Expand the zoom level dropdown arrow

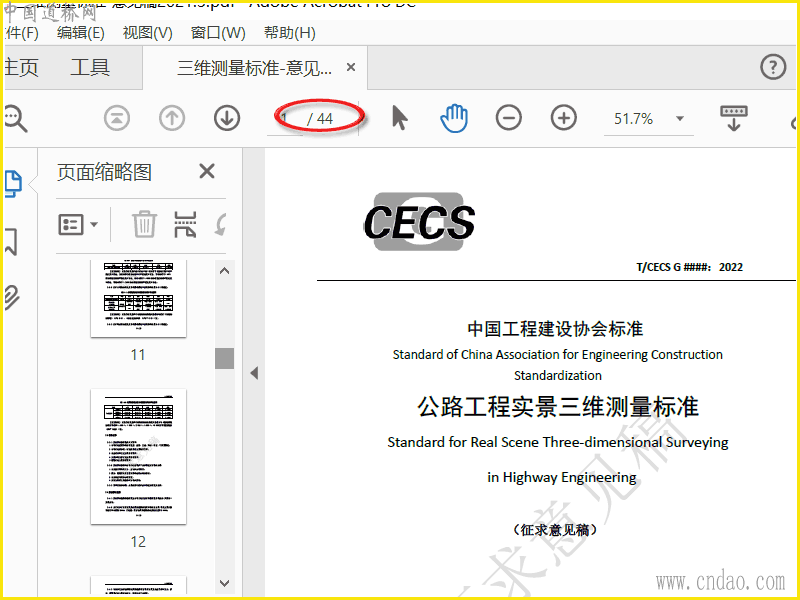click(x=680, y=119)
